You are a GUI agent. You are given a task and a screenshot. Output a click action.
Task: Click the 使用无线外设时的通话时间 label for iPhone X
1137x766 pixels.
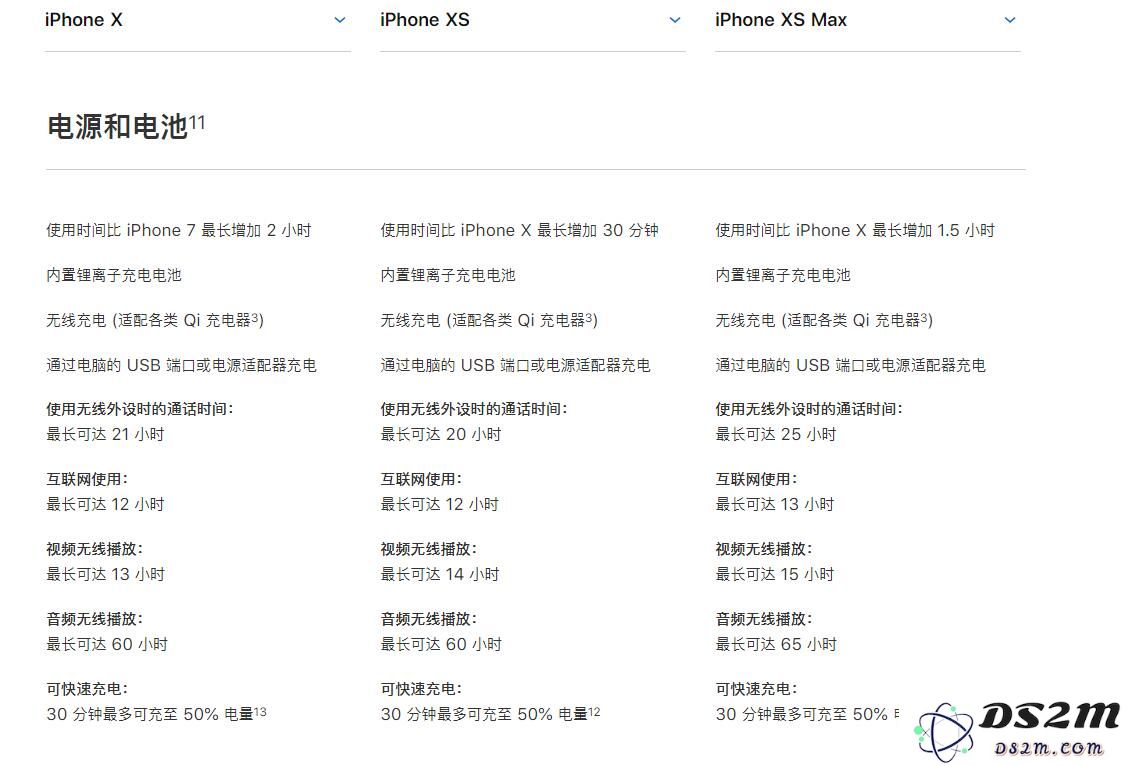[x=140, y=409]
